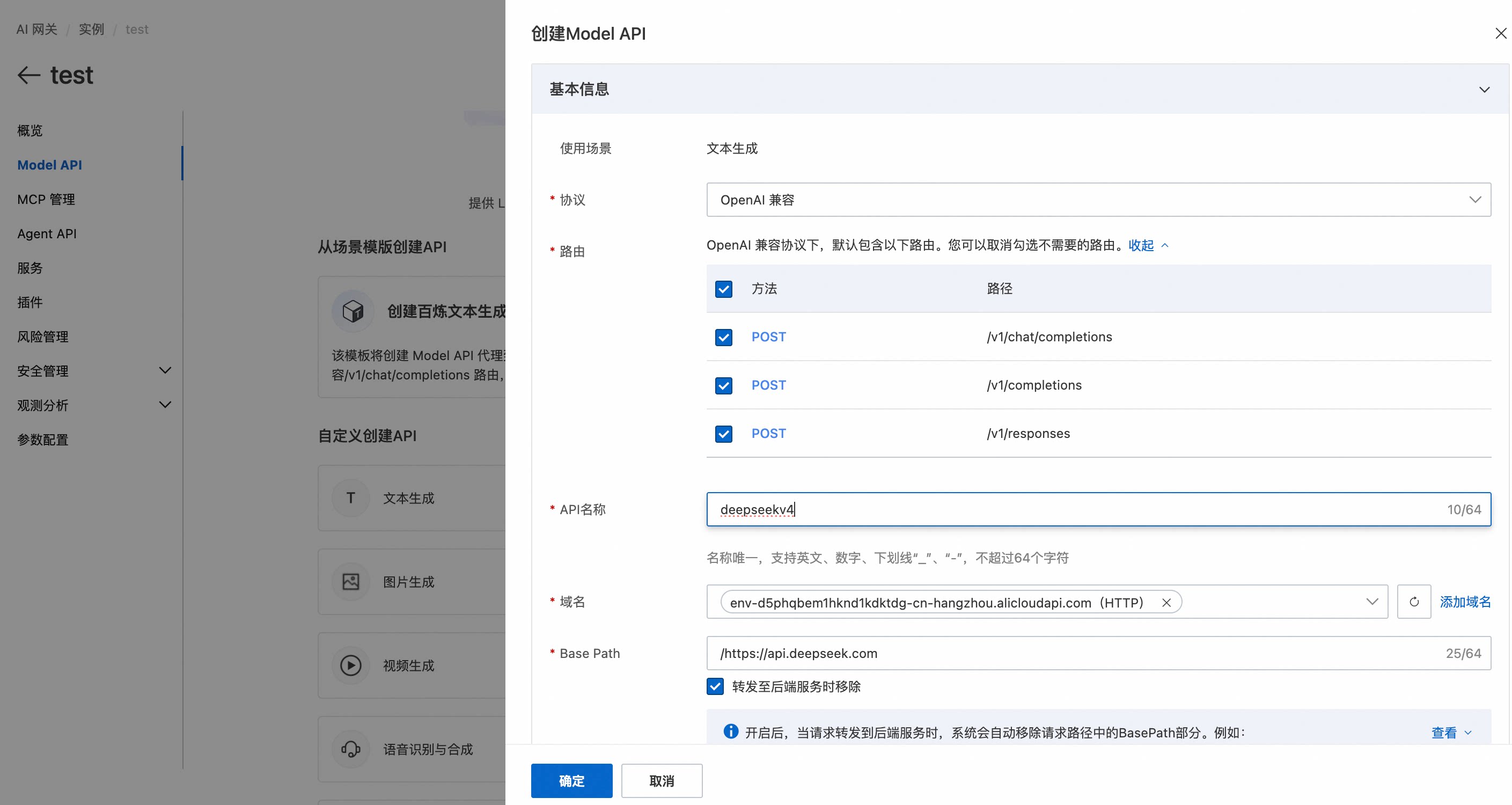The width and height of the screenshot is (1512, 805).
Task: Click the Base Path input field
Action: point(1074,653)
